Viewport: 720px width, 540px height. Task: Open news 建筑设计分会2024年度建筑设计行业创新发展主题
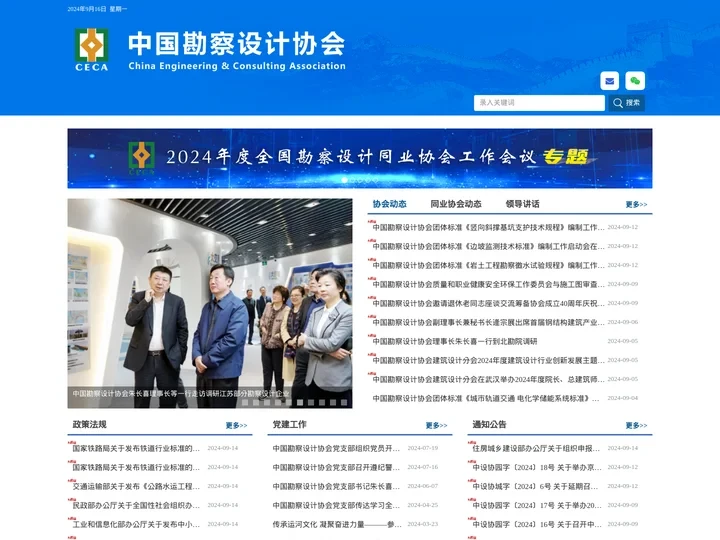489,360
